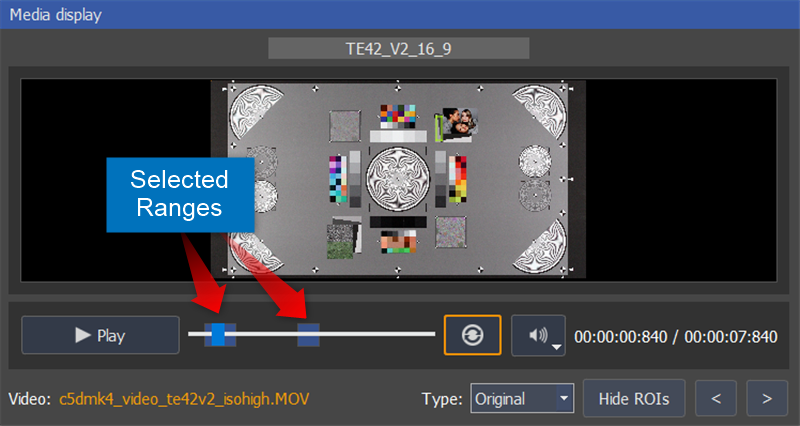
Task: Click Hide ROIs button
Action: pyautogui.click(x=634, y=398)
